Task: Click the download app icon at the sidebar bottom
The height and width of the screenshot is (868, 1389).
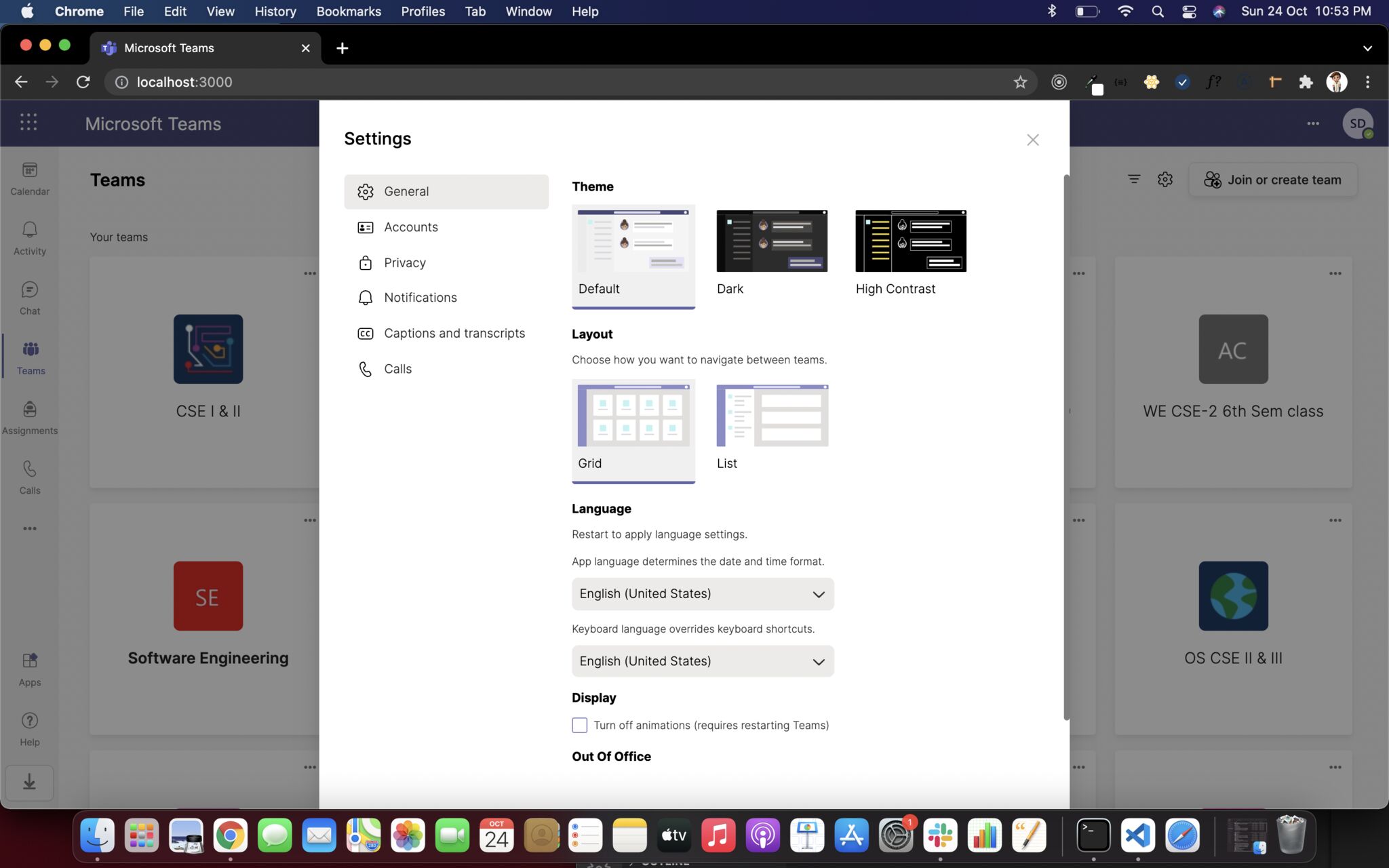Action: coord(29,783)
